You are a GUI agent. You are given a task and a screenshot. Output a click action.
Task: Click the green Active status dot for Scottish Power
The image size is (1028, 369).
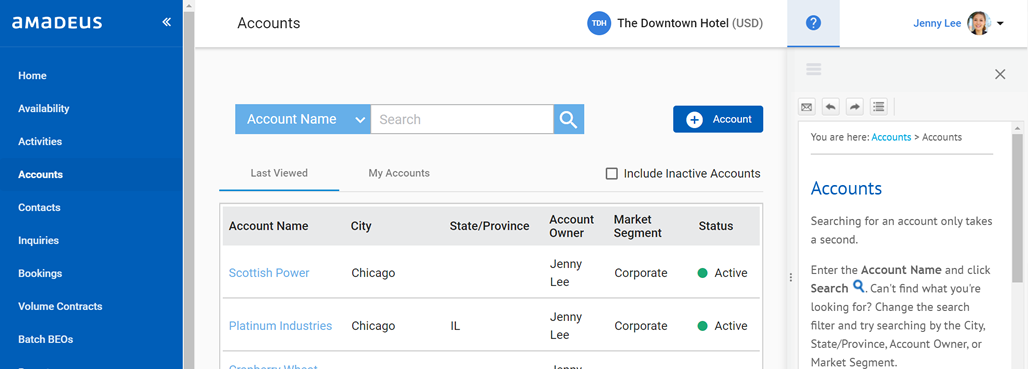703,273
